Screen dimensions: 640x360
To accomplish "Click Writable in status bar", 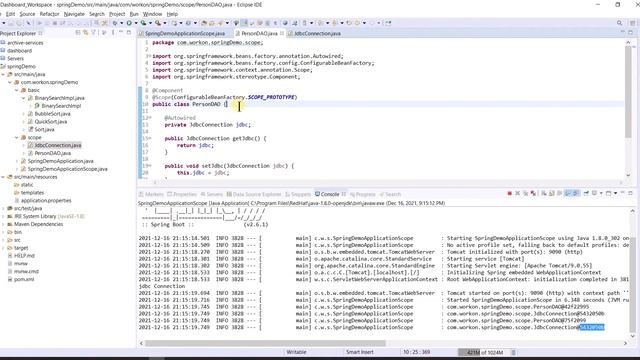I will [296, 352].
